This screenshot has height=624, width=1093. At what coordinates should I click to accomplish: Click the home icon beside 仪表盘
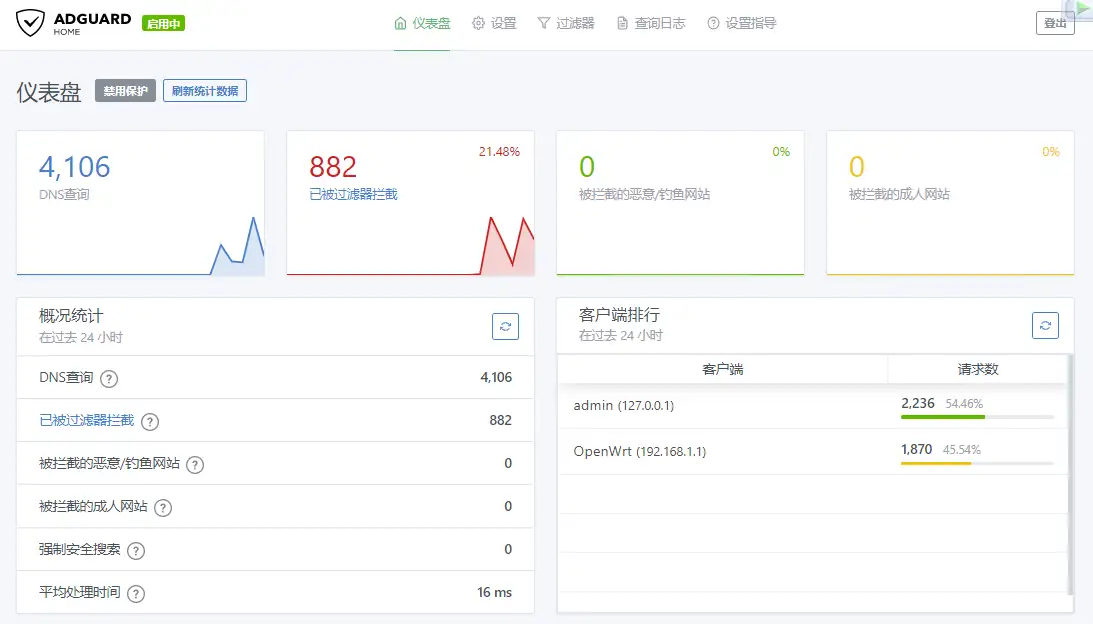click(401, 24)
